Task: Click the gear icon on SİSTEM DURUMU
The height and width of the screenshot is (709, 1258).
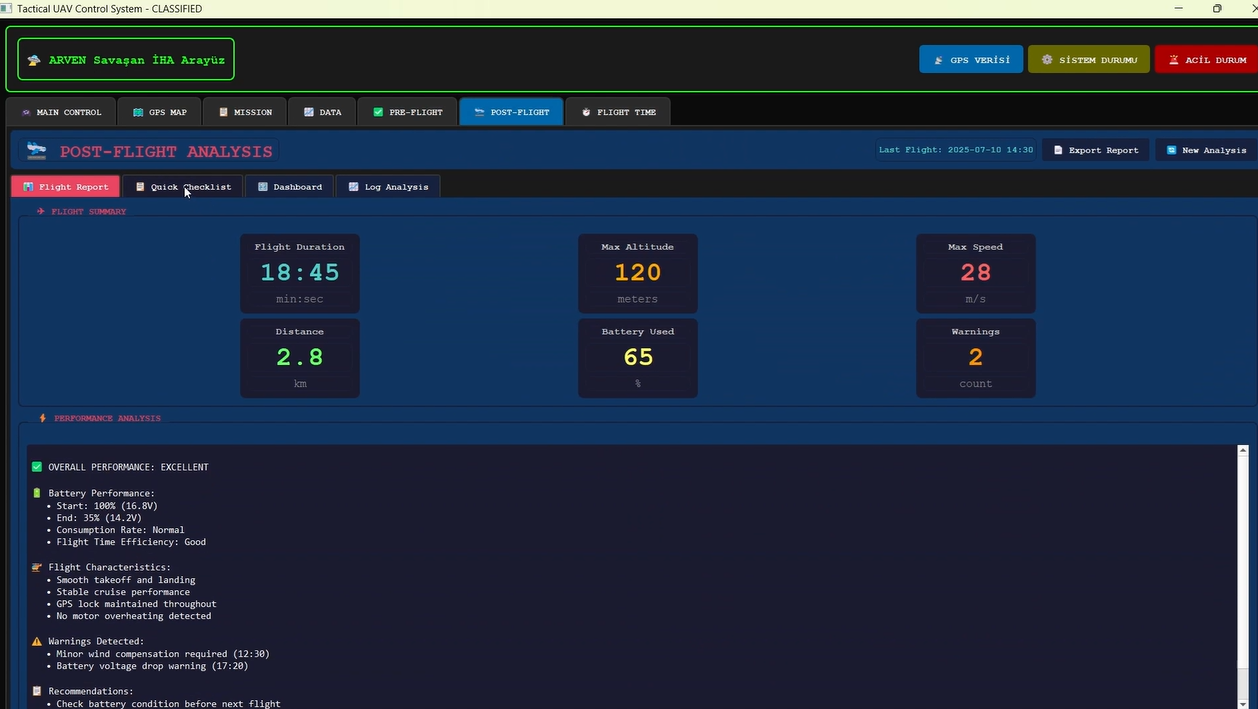Action: tap(1047, 60)
